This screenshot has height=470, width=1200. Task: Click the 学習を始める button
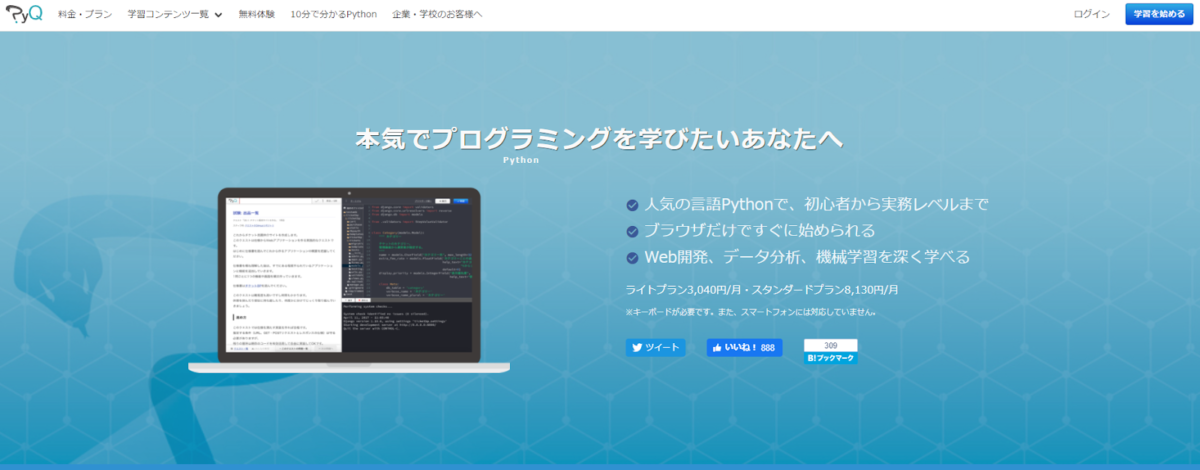[1159, 14]
